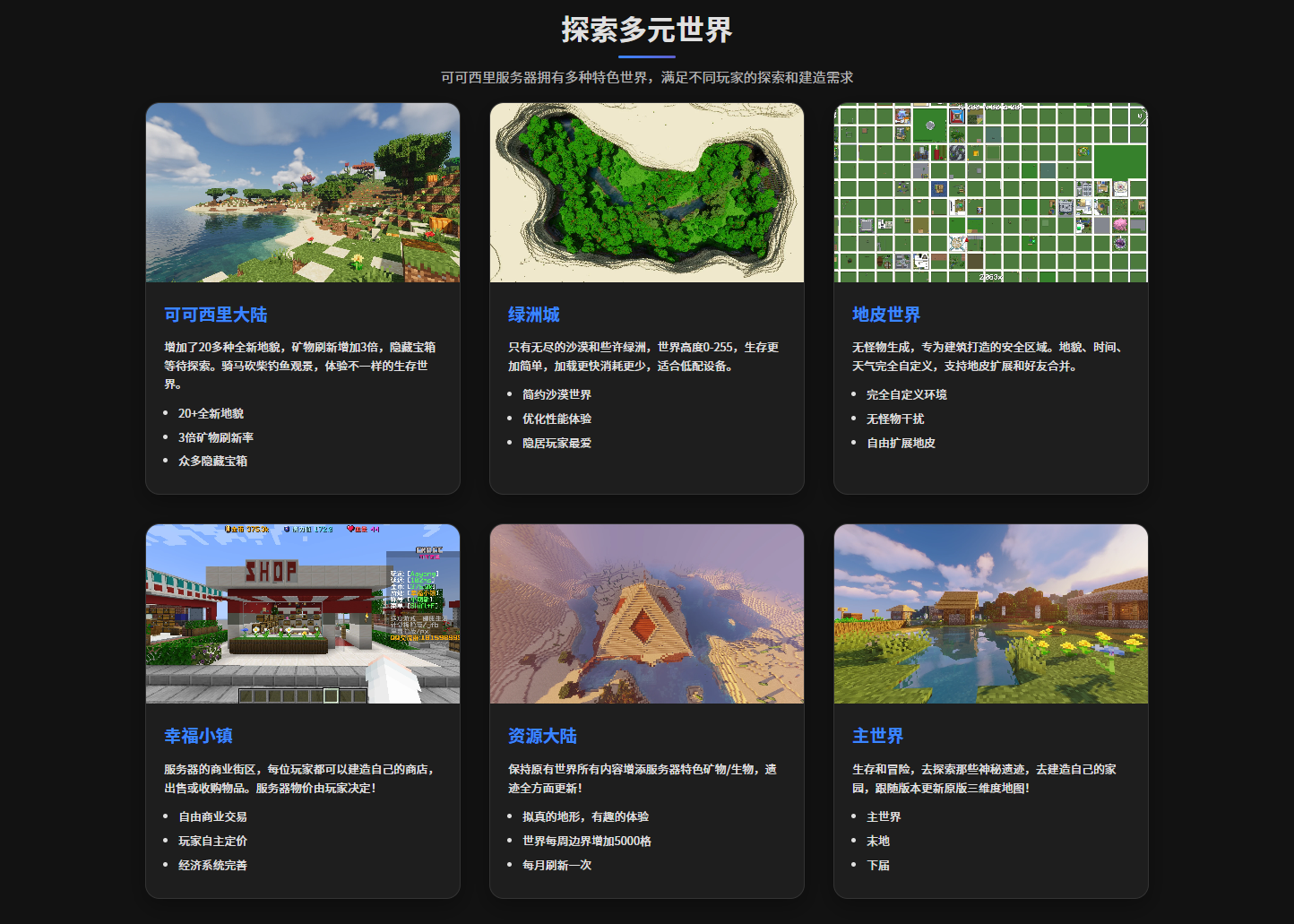The width and height of the screenshot is (1294, 924).
Task: Open the 绿洲城 card heading
Action: click(534, 315)
